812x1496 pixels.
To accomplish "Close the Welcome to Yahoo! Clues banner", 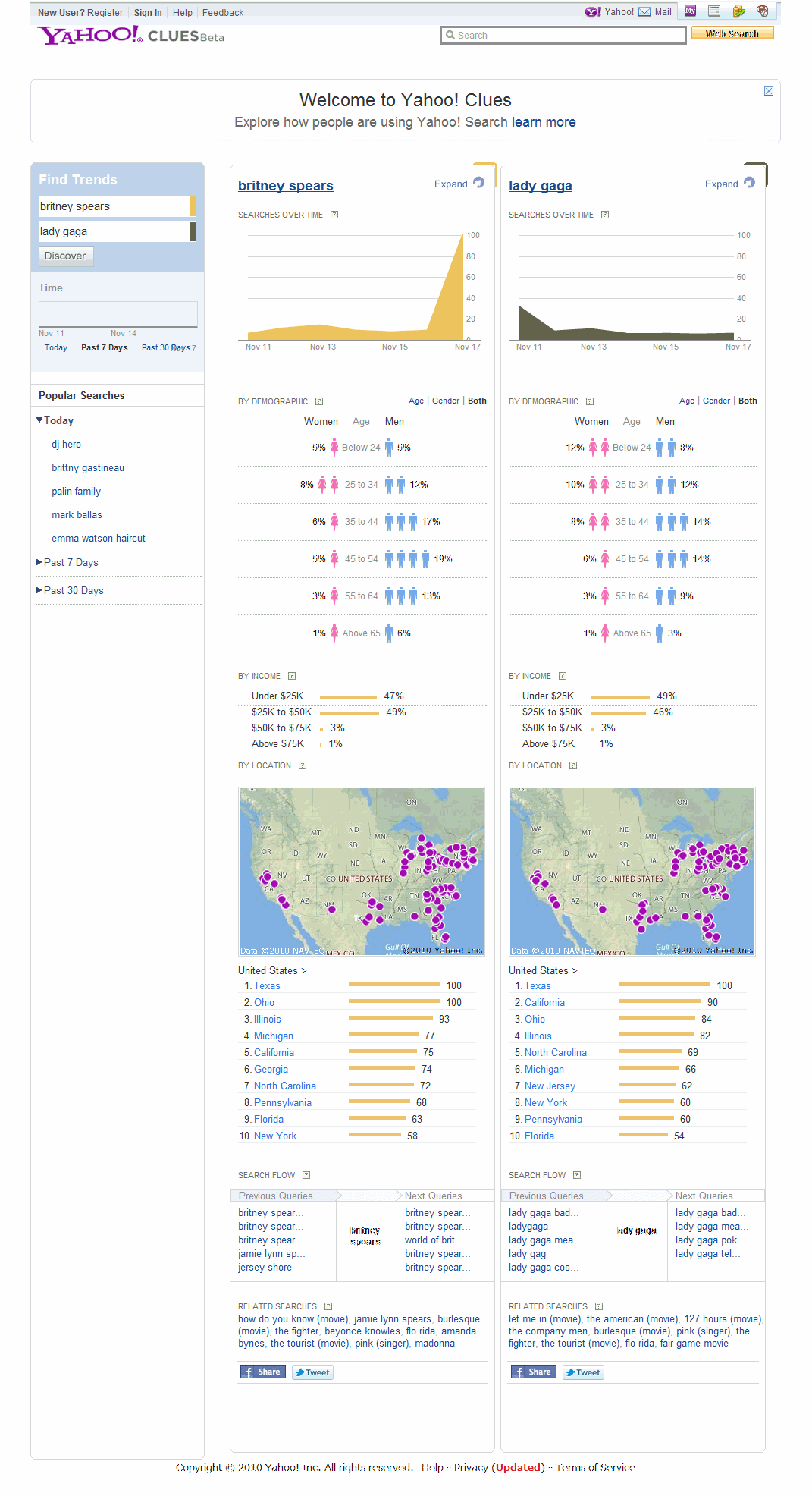I will point(768,91).
